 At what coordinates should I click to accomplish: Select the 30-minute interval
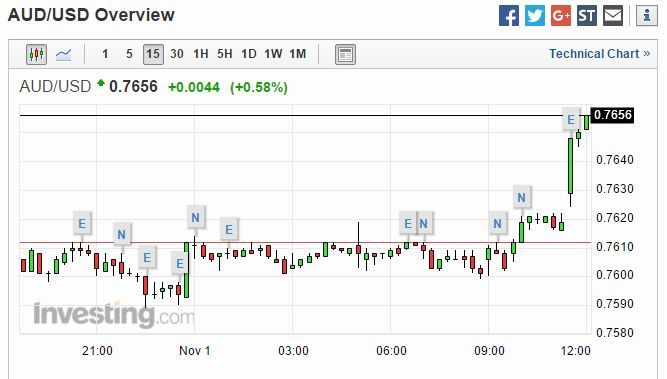click(177, 54)
